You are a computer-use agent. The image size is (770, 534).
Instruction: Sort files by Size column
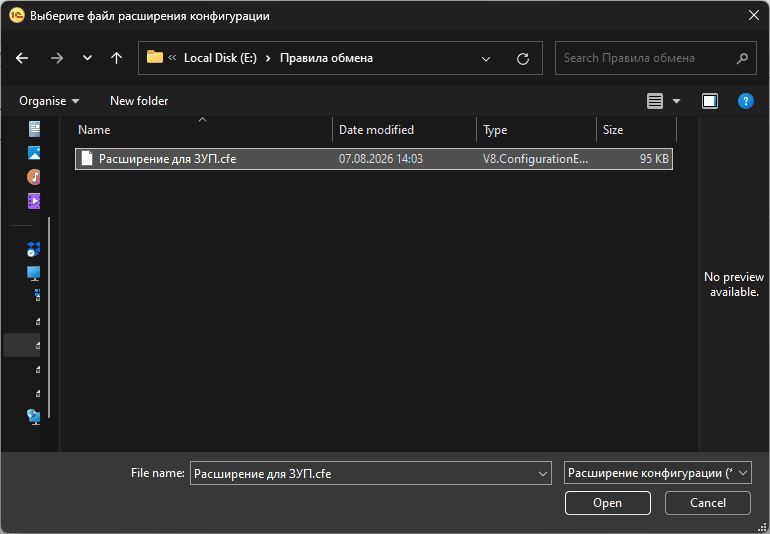coord(636,130)
